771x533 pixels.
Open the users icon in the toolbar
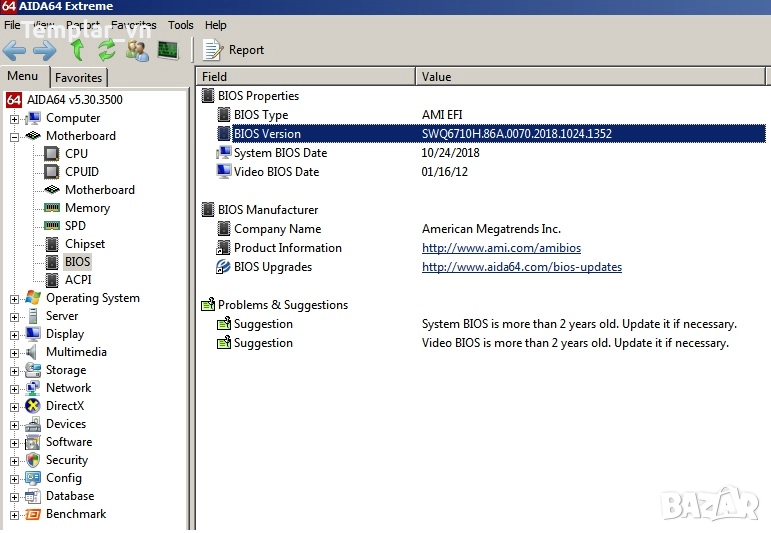click(137, 50)
